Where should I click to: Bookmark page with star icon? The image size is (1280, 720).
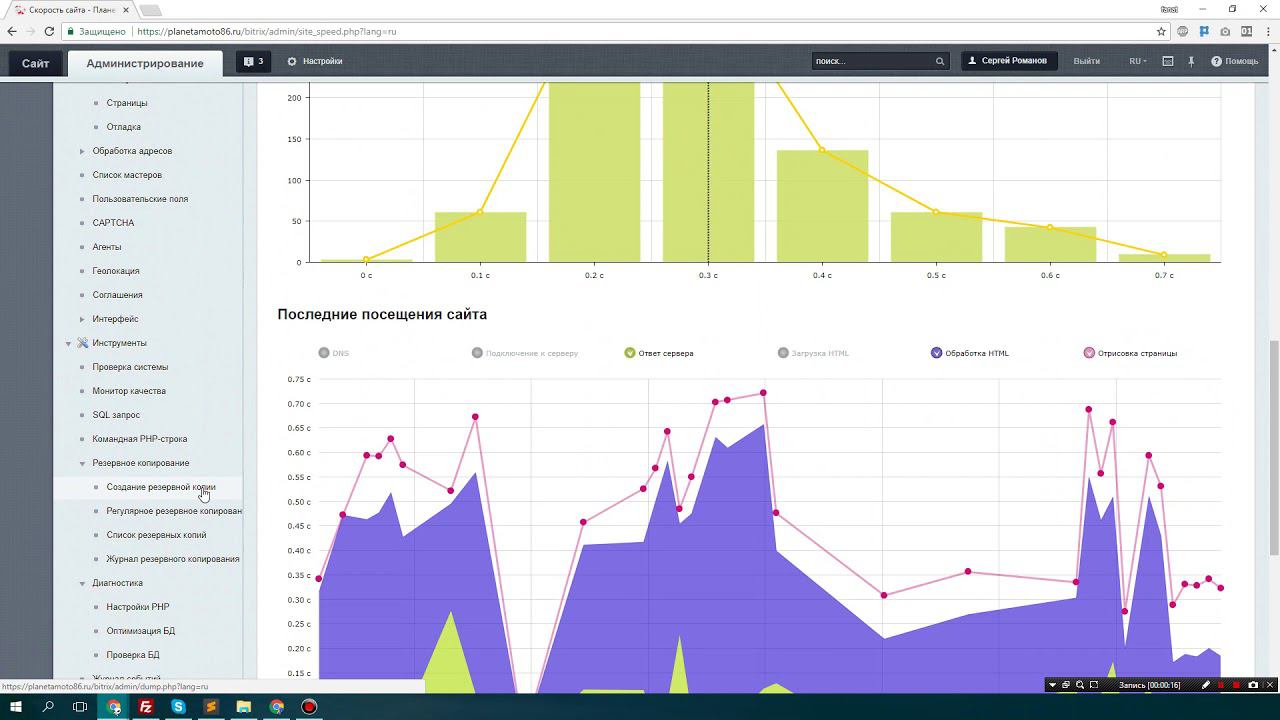[1161, 31]
